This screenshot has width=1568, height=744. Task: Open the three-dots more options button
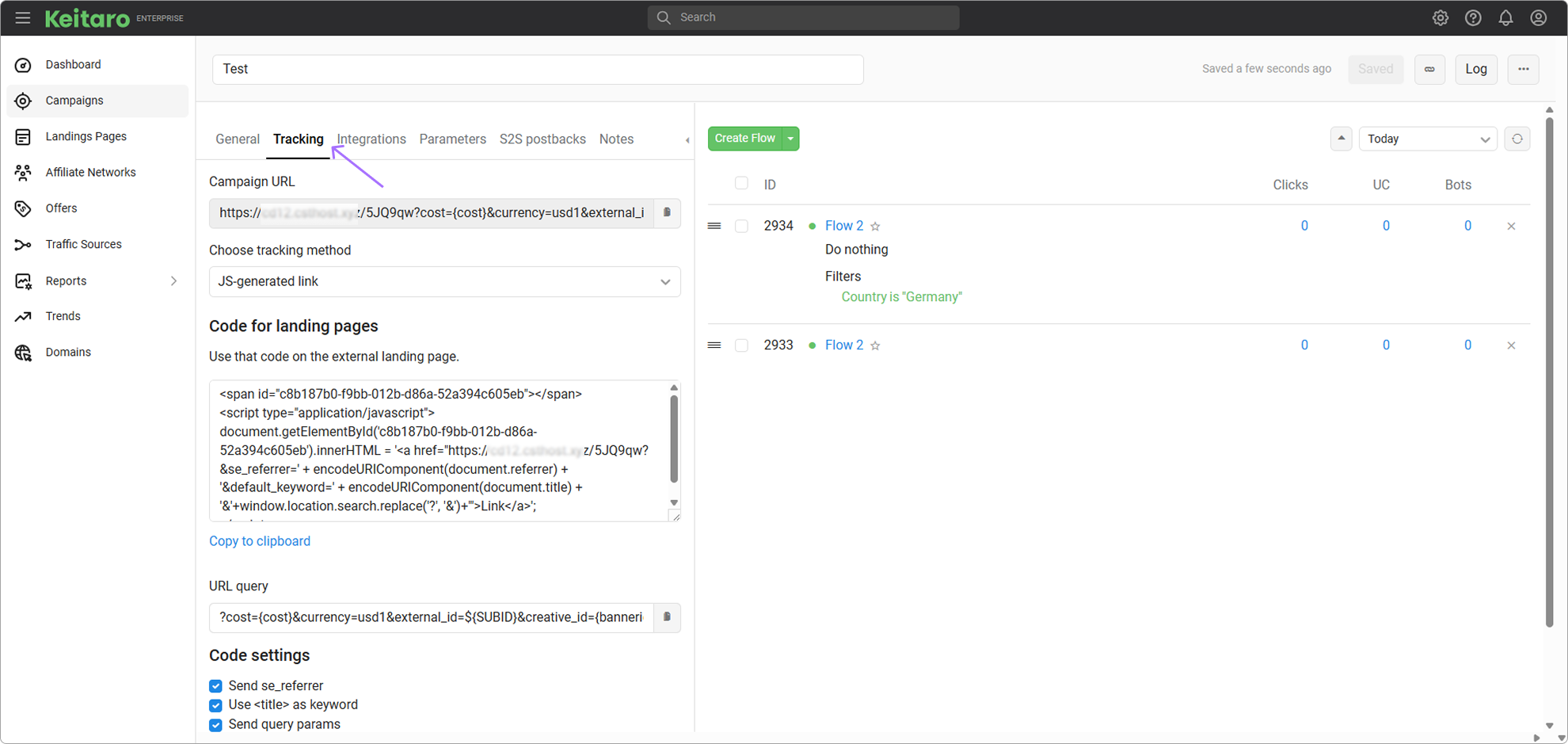1523,69
